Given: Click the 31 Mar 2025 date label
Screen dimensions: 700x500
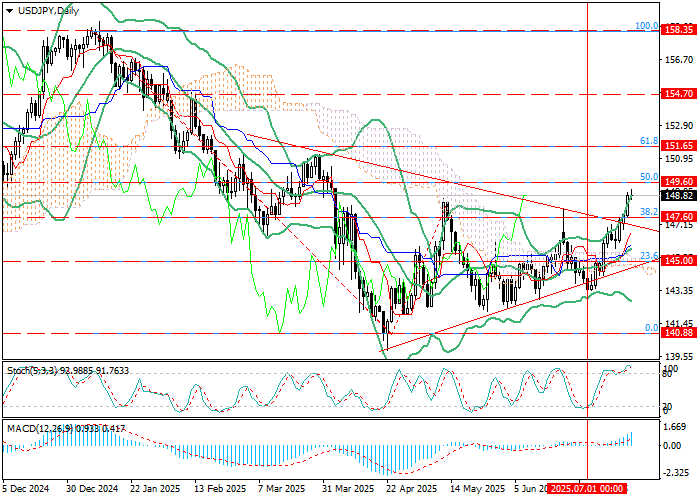Looking at the screenshot, I should 348,489.
